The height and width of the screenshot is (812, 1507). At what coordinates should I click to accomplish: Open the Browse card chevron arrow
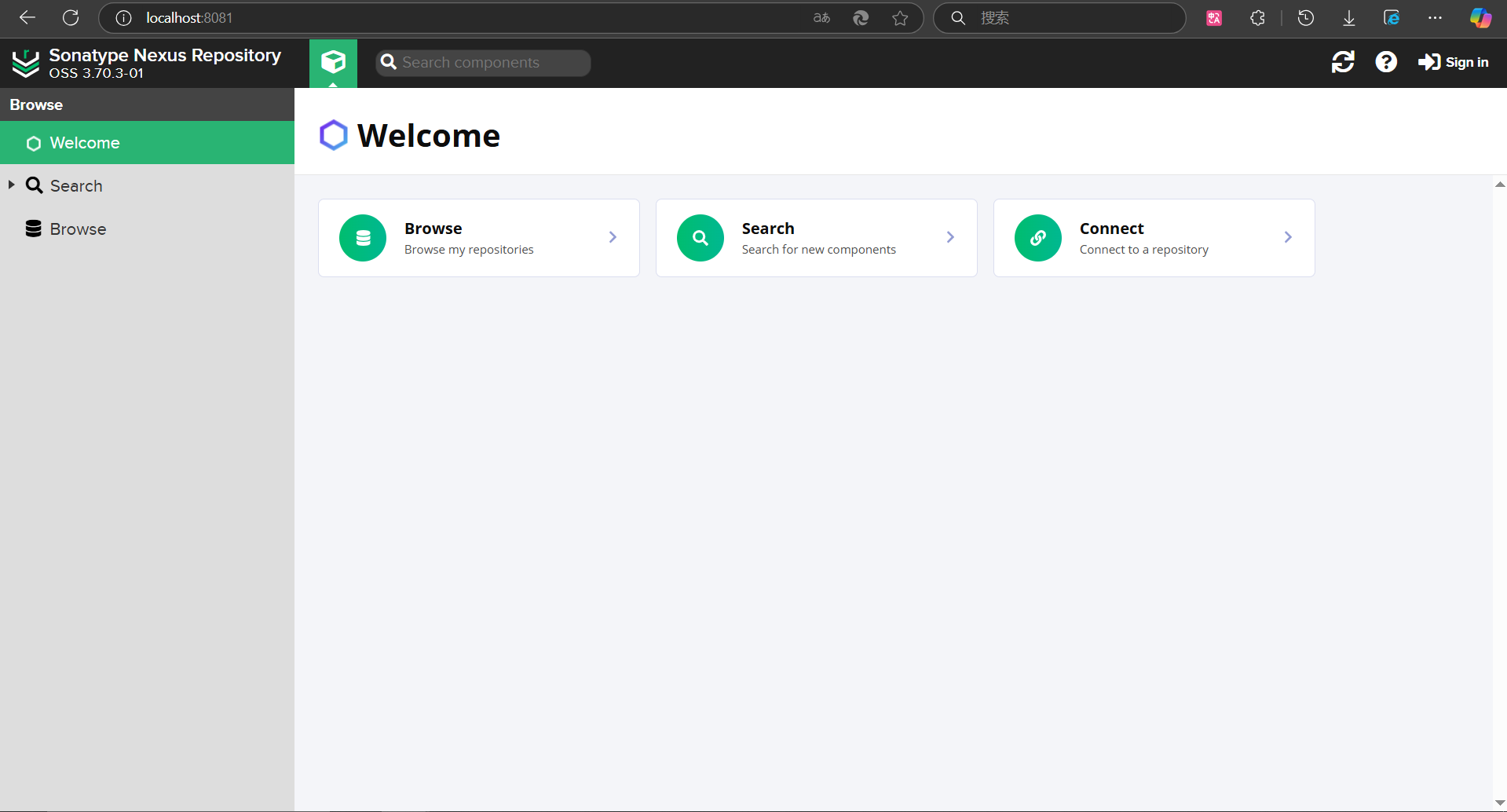[613, 237]
